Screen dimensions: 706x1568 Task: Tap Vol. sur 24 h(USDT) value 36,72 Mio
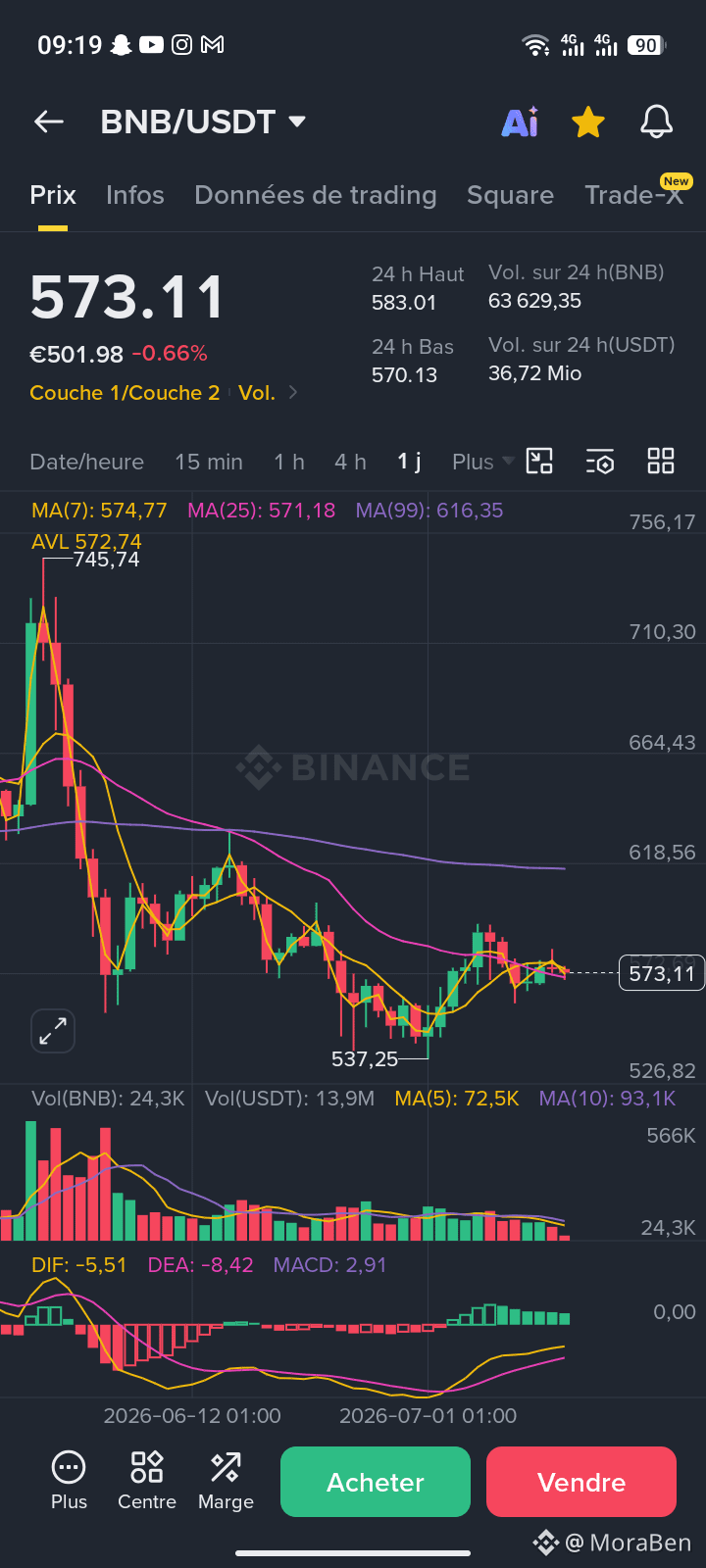(535, 373)
